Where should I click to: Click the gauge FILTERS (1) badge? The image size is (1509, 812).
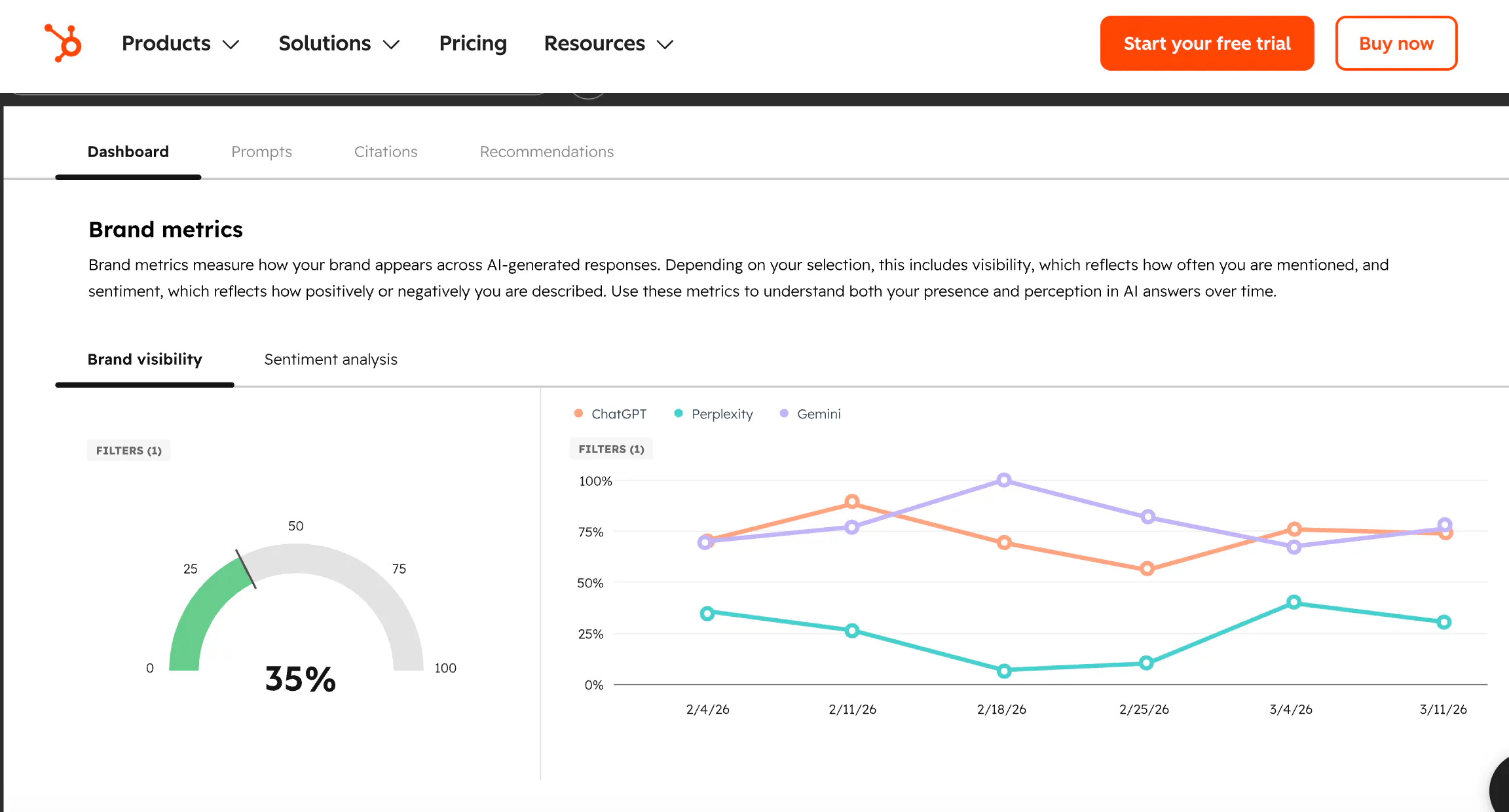point(128,451)
